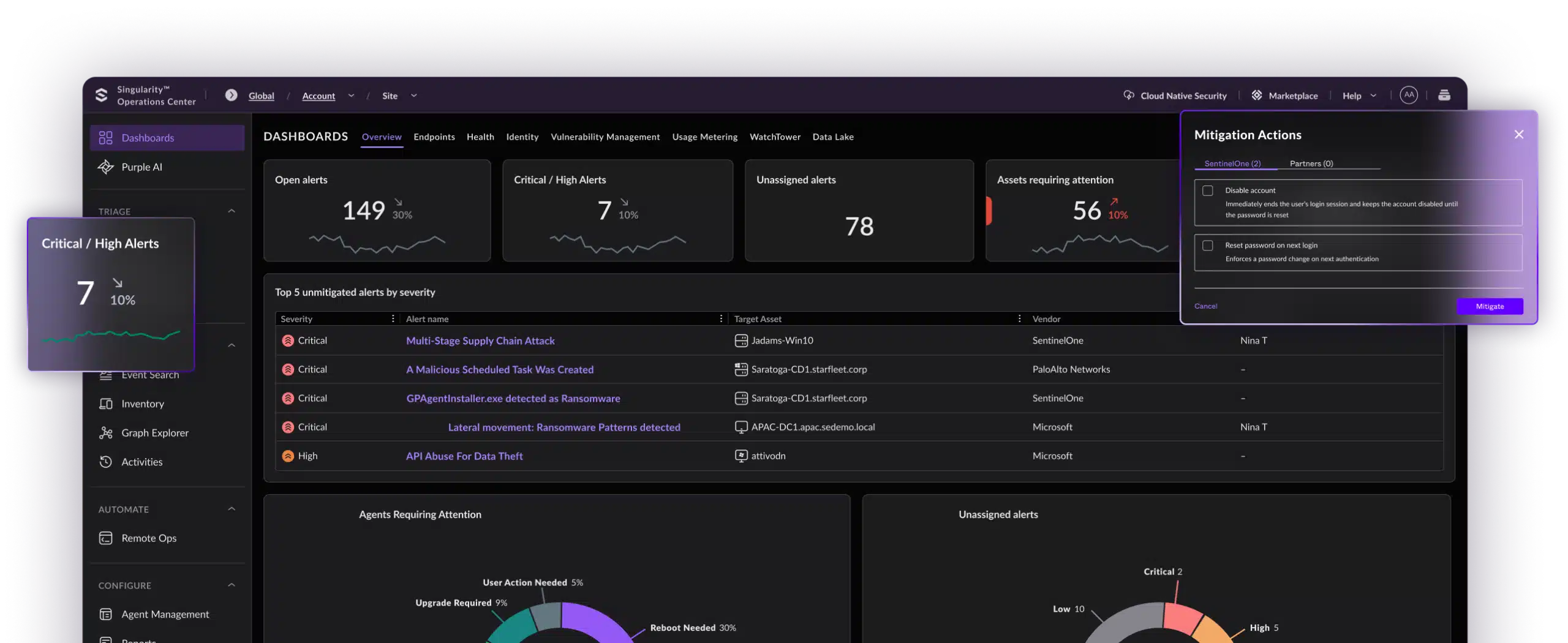Open the Usage Metering tab
Viewport: 1568px width, 643px height.
705,137
